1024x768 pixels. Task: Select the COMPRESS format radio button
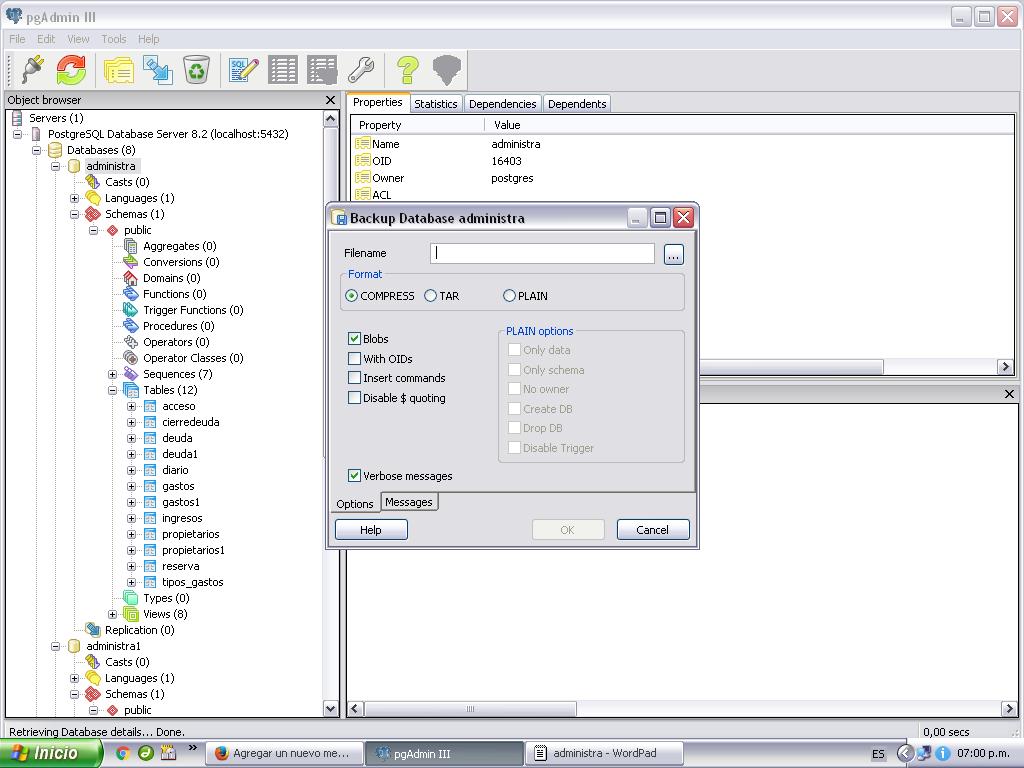pos(351,296)
